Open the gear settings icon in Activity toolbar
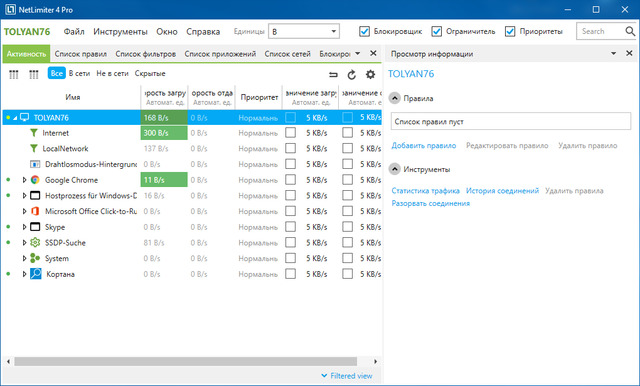 [370, 74]
